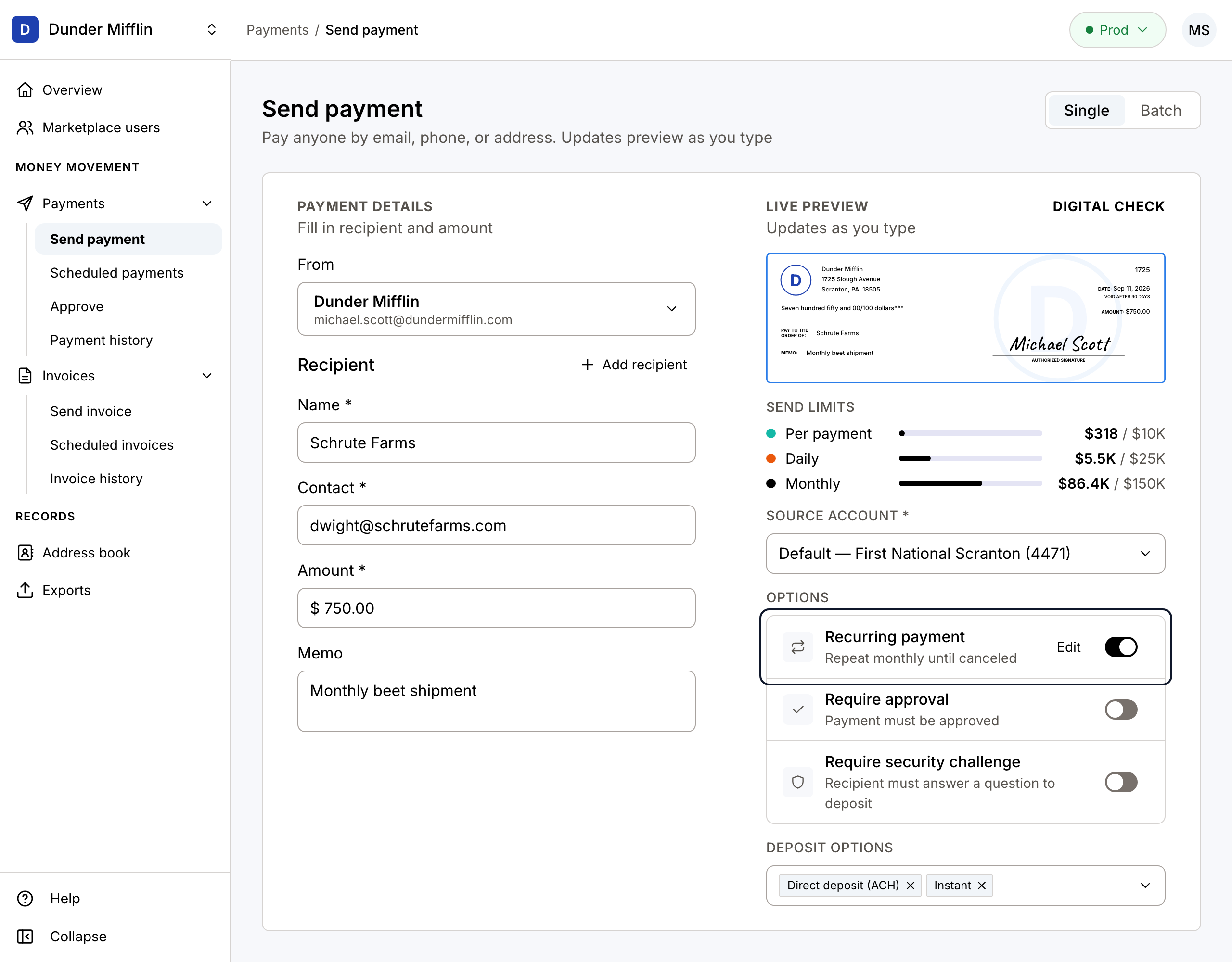1232x962 pixels.
Task: Open the Source account dropdown
Action: 965,553
